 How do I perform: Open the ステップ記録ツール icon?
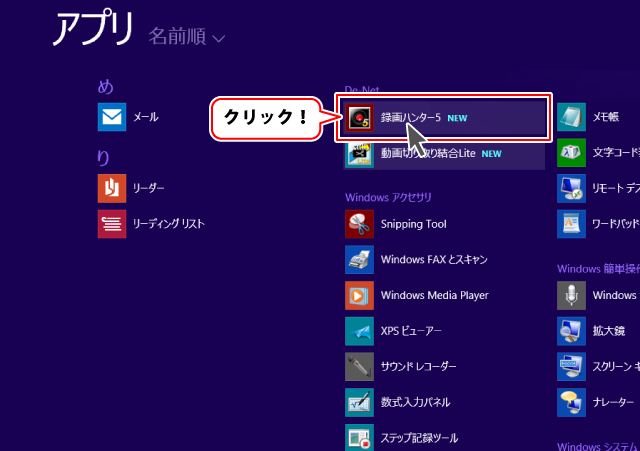click(x=359, y=438)
